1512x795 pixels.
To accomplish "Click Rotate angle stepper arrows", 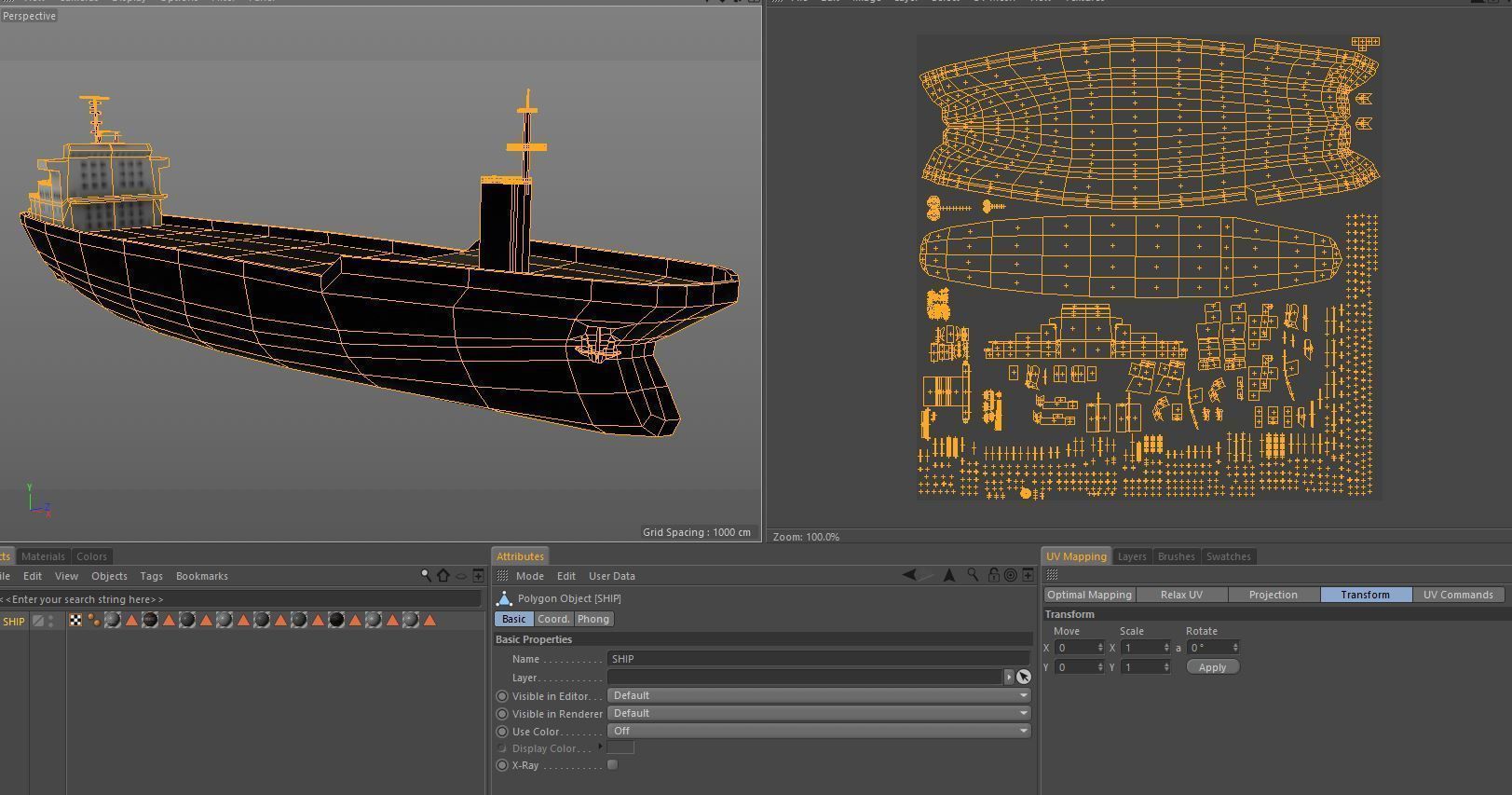I will [x=1235, y=648].
